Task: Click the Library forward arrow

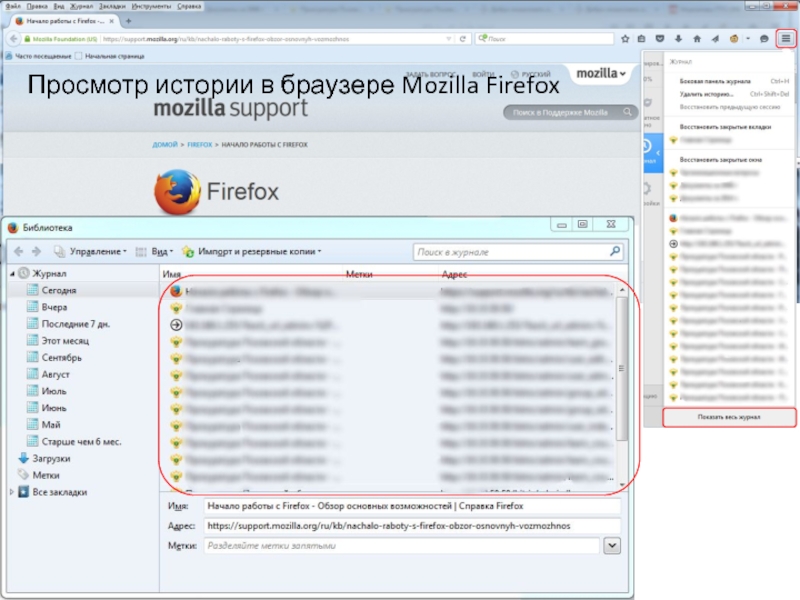Action: click(x=36, y=252)
